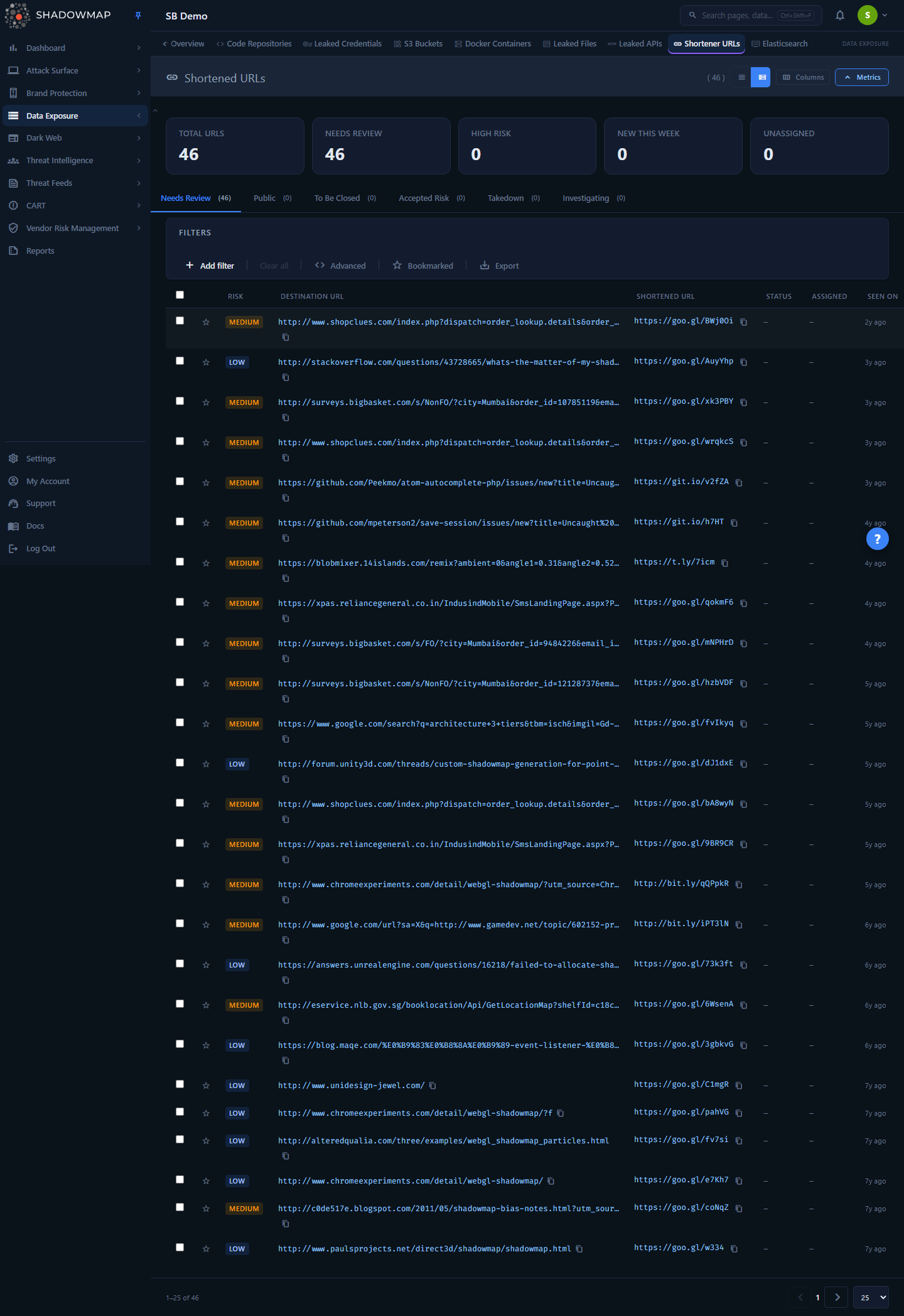Open the S3 Buckets tab
Viewport: 904px width, 1316px height.
pos(418,44)
